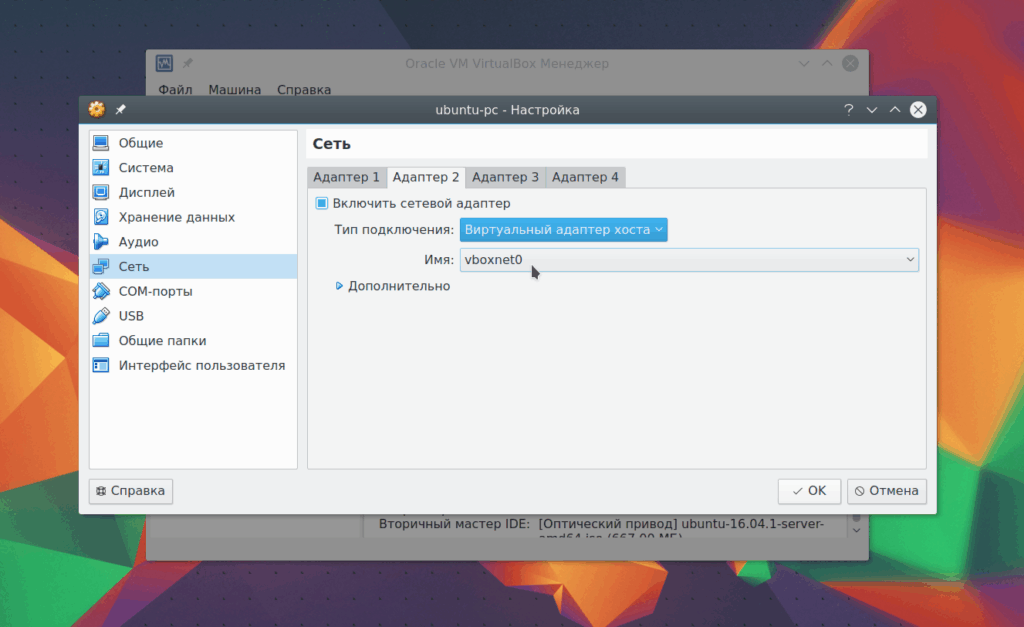Click the Отмена button
Viewport: 1024px width, 627px height.
pos(887,491)
